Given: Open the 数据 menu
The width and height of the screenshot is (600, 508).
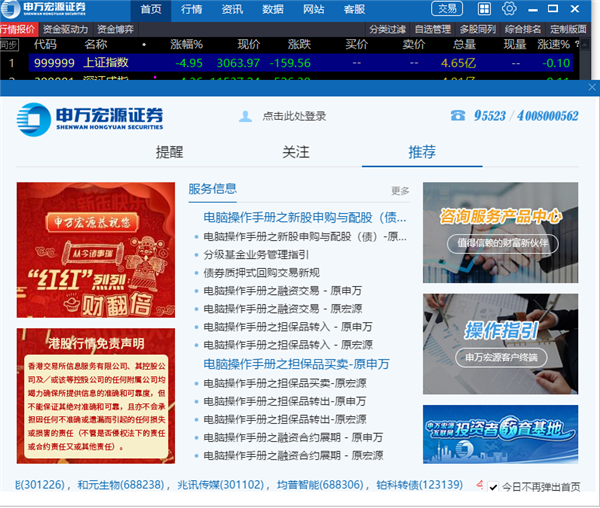Looking at the screenshot, I should point(273,9).
